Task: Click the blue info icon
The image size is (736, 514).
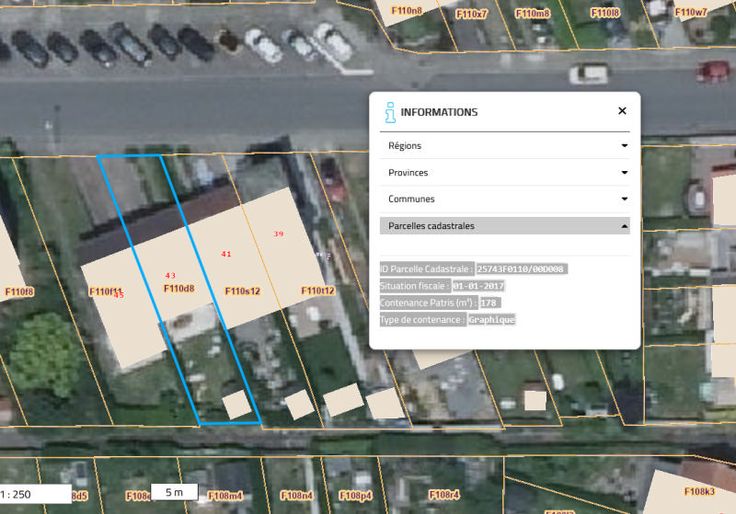Action: pyautogui.click(x=390, y=113)
